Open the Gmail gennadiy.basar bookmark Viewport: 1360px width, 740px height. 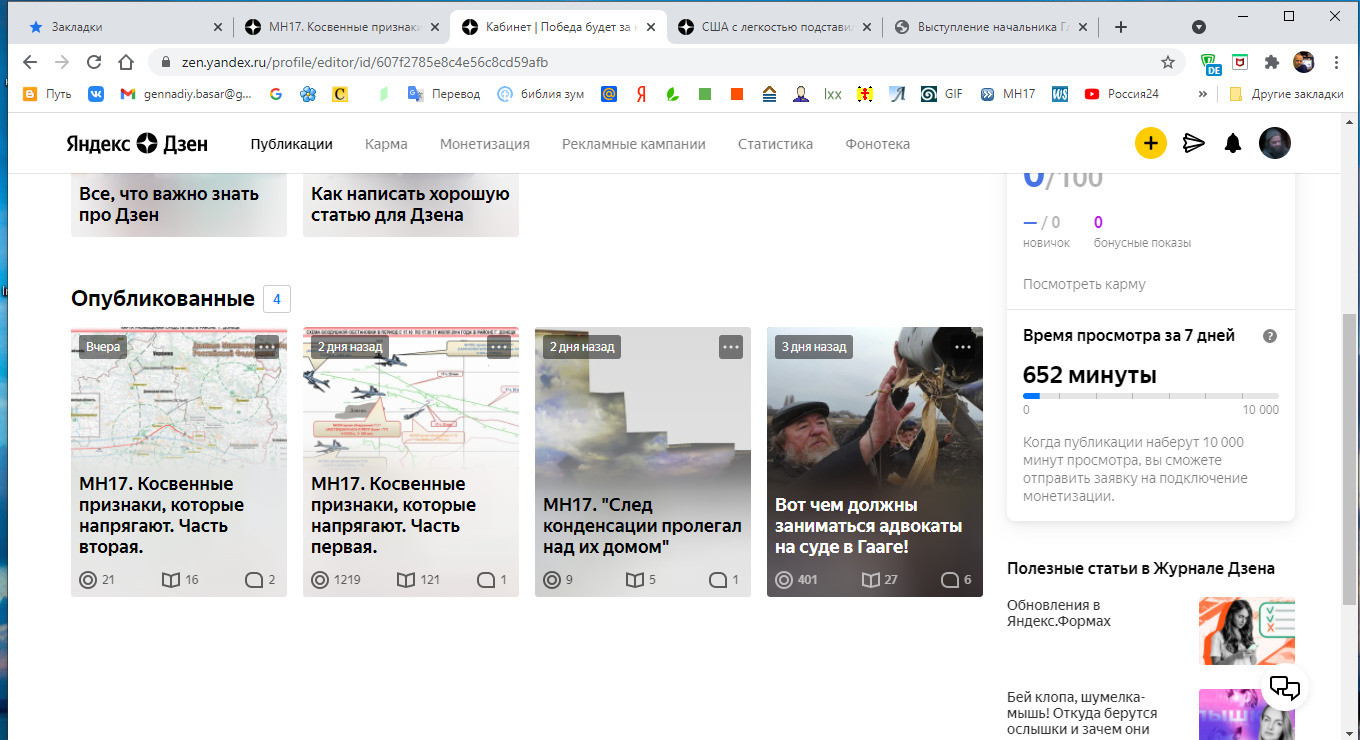[186, 94]
